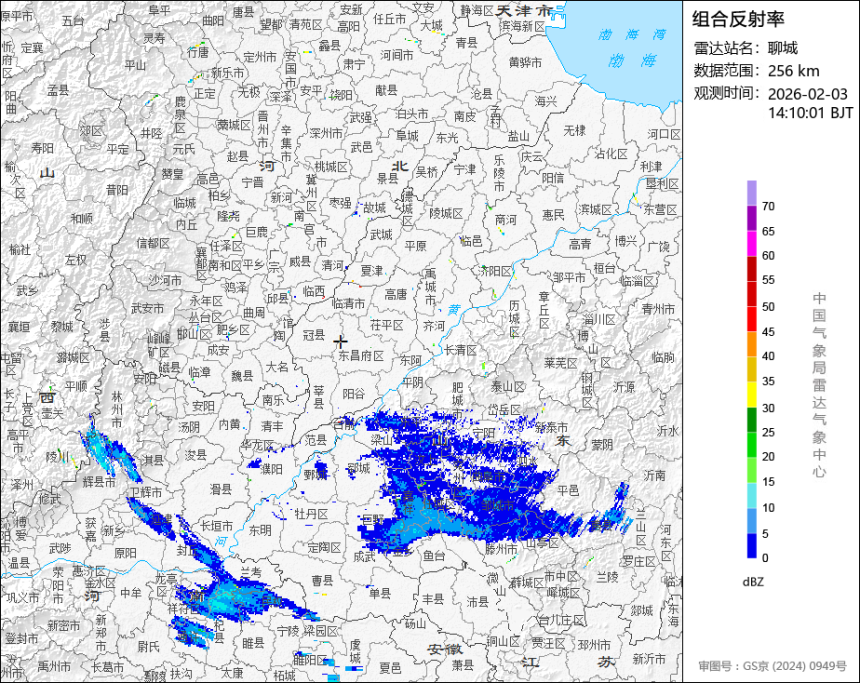Screen dimensions: 860x683
Task: Click the 黄骅市 map label
Action: (x=525, y=63)
